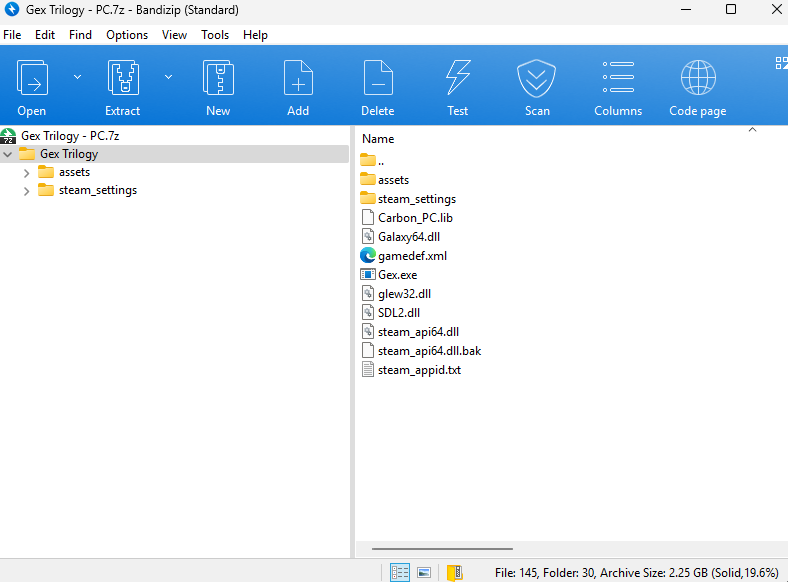
Task: Select the gamedef.xml file
Action: (x=412, y=256)
